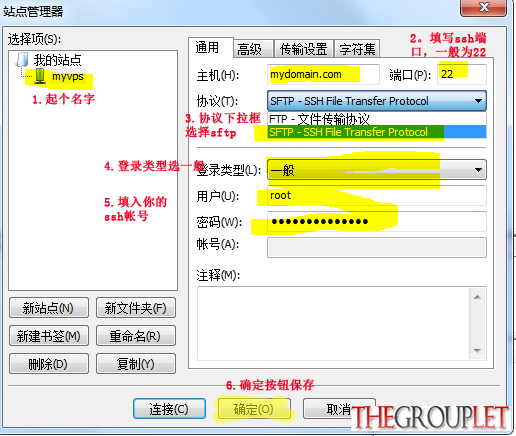Viewport: 516px width, 436px height.
Task: Switch to the 通用 tab
Action: coord(211,47)
